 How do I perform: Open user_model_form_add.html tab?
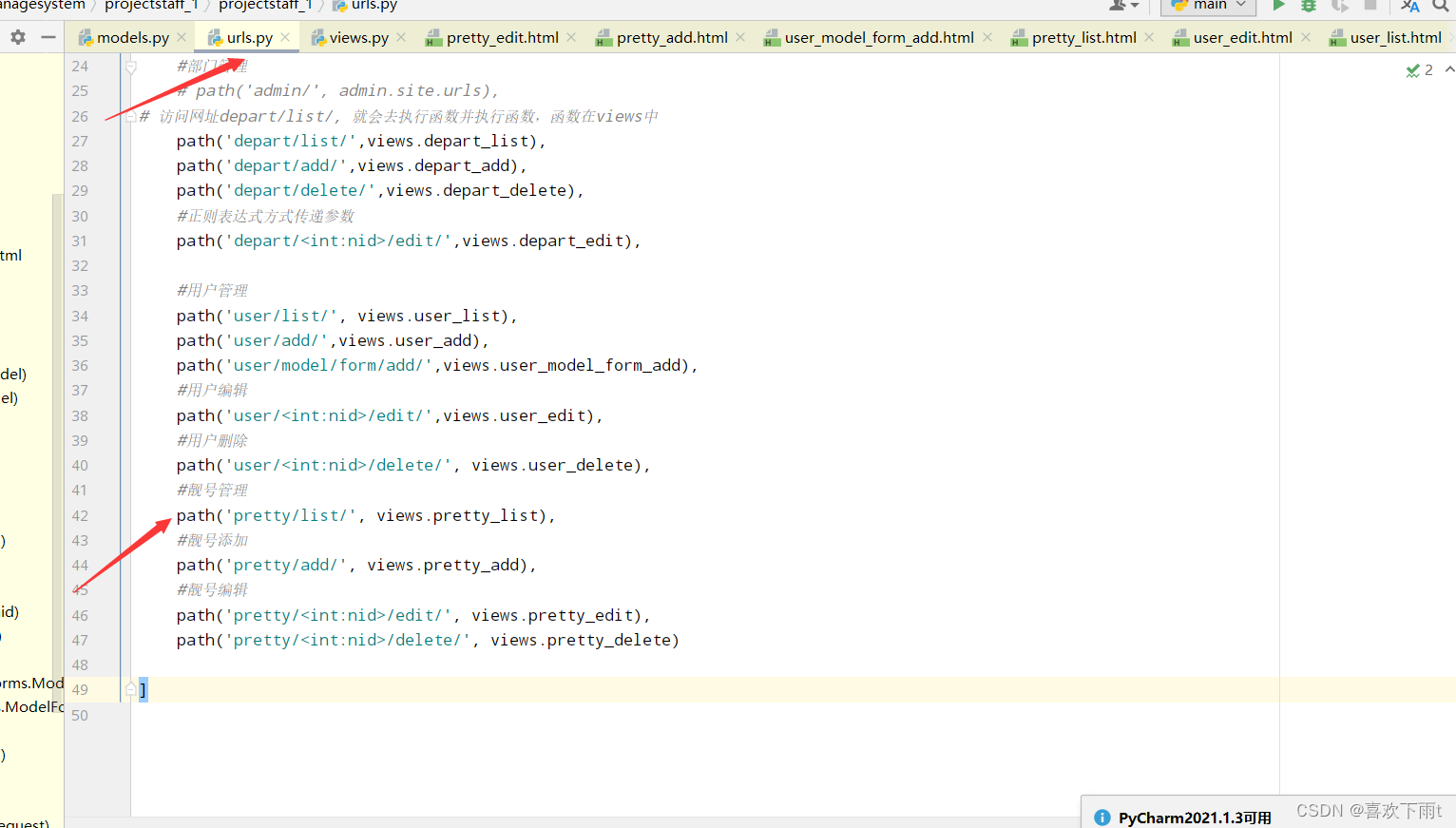click(x=879, y=38)
